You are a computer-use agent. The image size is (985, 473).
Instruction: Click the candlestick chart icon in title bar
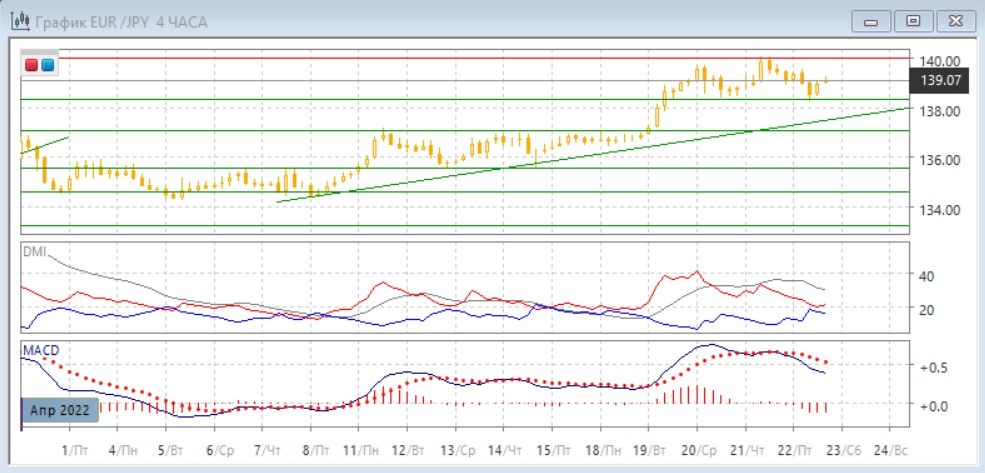[17, 20]
